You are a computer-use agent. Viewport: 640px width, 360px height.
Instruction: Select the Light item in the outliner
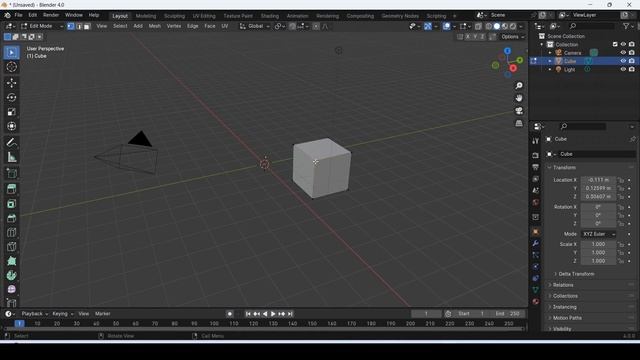[569, 69]
